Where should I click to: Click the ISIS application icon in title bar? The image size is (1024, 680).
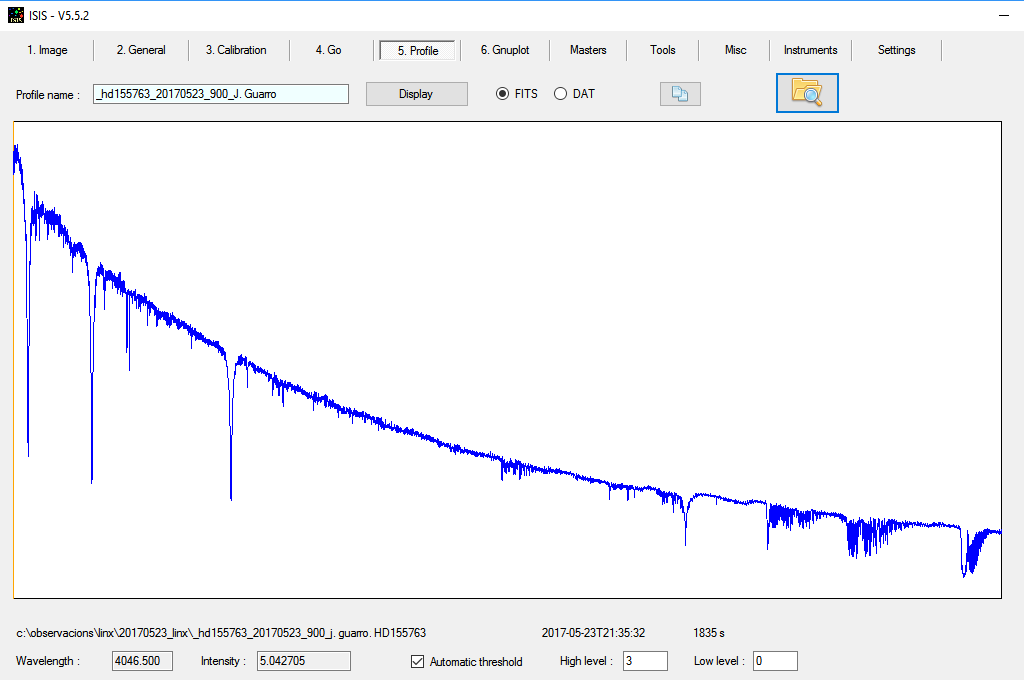(16, 15)
